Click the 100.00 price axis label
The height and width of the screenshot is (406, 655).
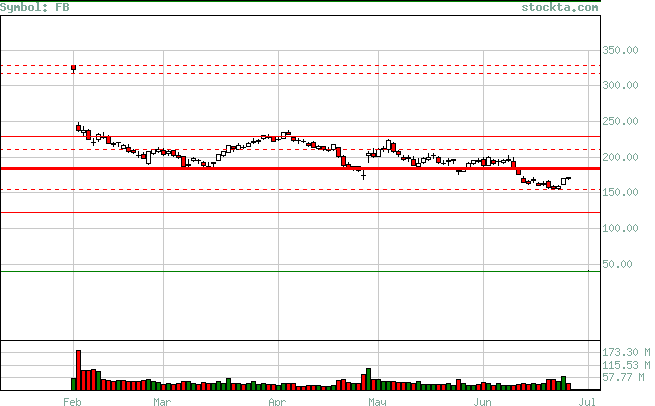tap(620, 228)
